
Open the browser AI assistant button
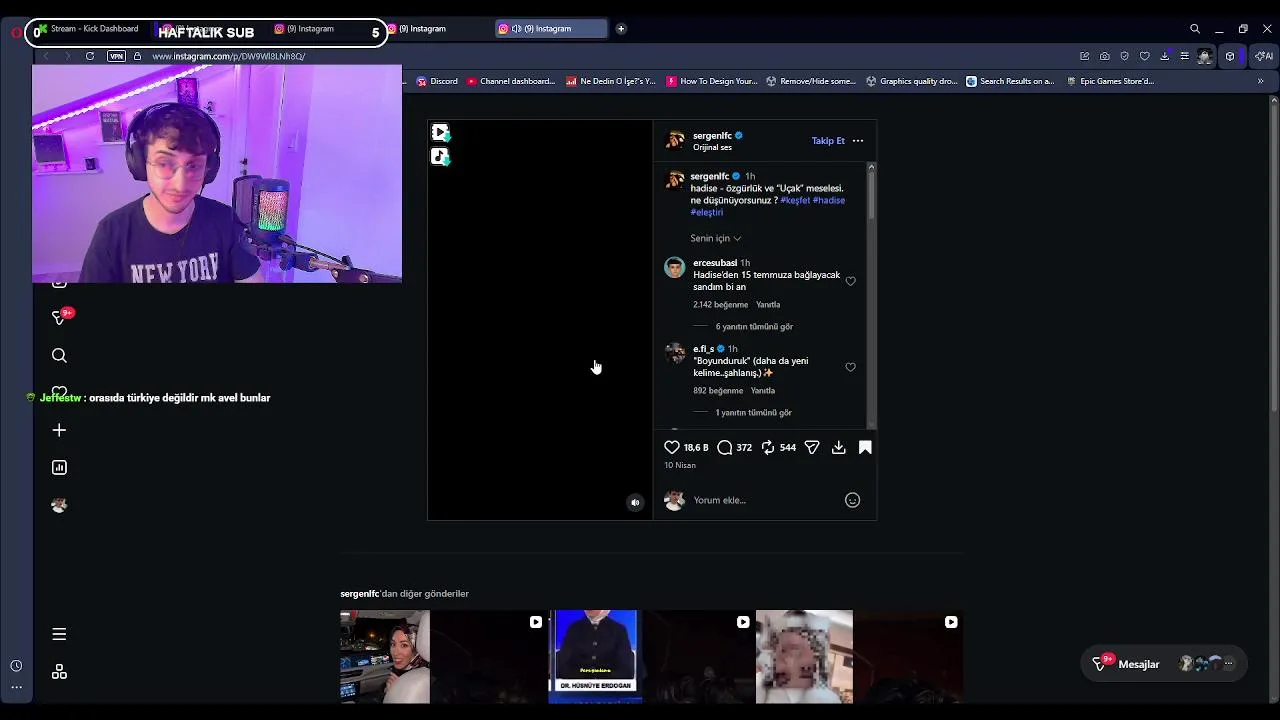[x=1264, y=56]
